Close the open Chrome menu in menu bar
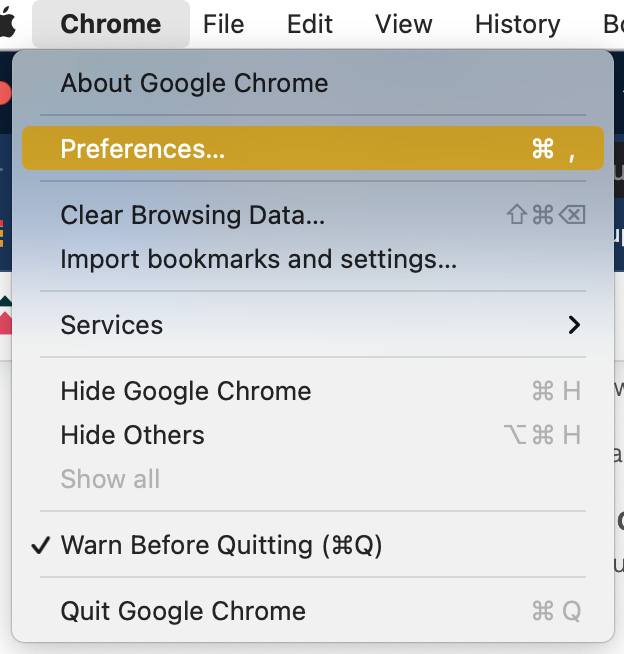 pyautogui.click(x=111, y=24)
